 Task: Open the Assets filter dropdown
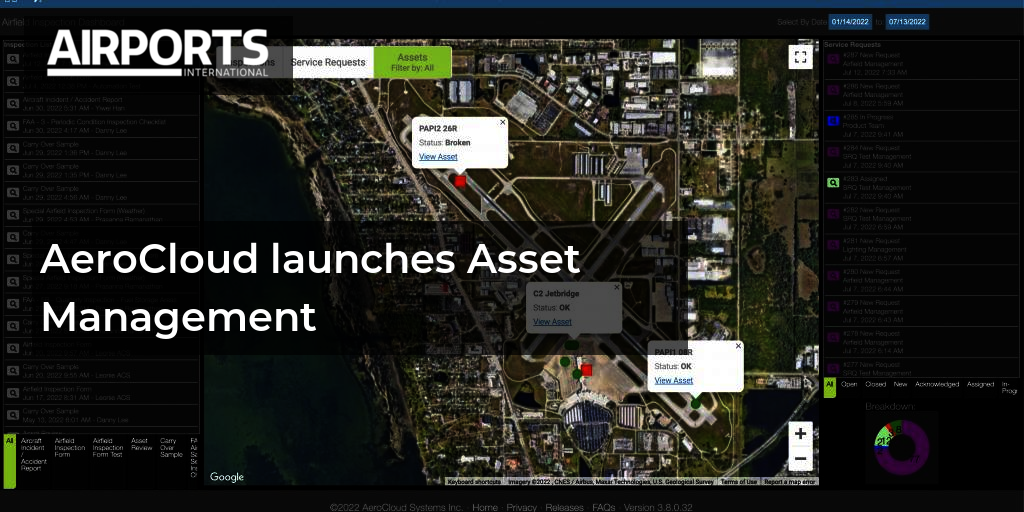coord(412,62)
